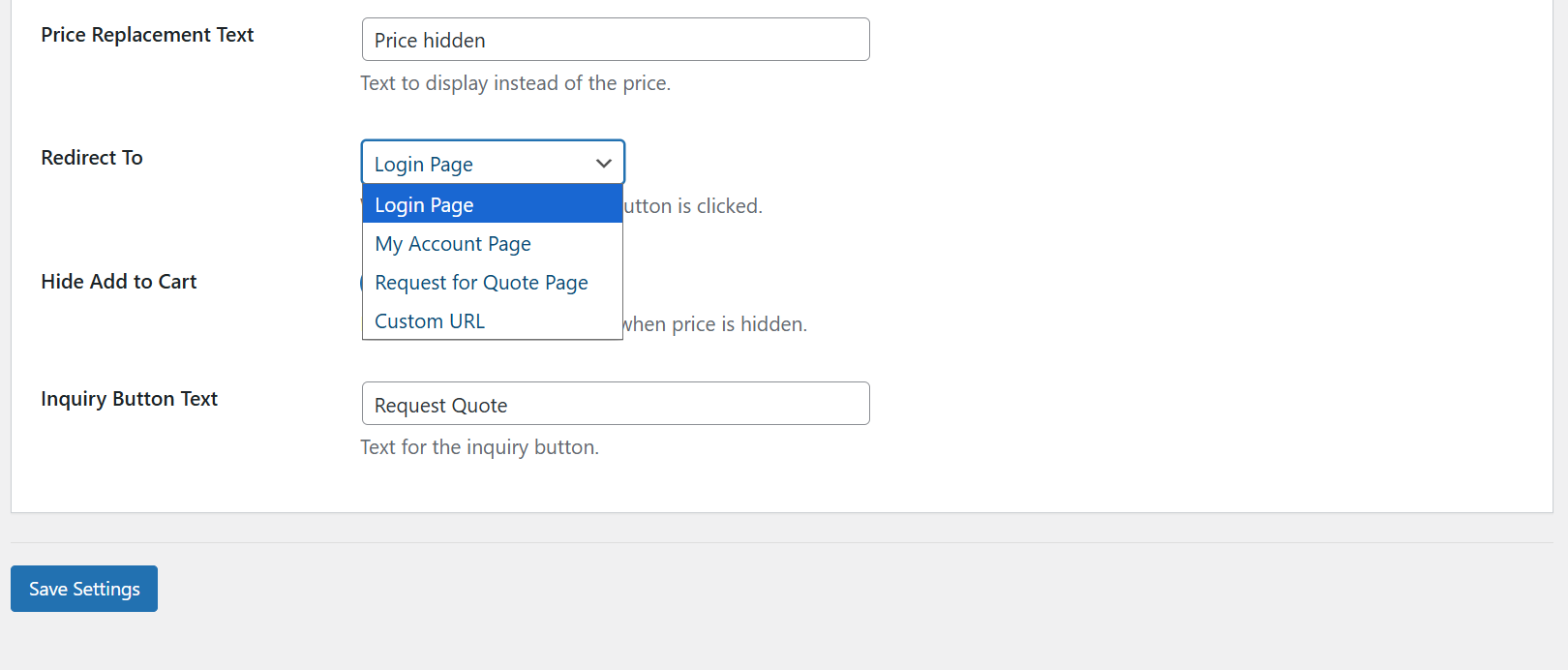This screenshot has height=670, width=1568.
Task: Click the "Inquiry Button Text" label
Action: coord(129,398)
